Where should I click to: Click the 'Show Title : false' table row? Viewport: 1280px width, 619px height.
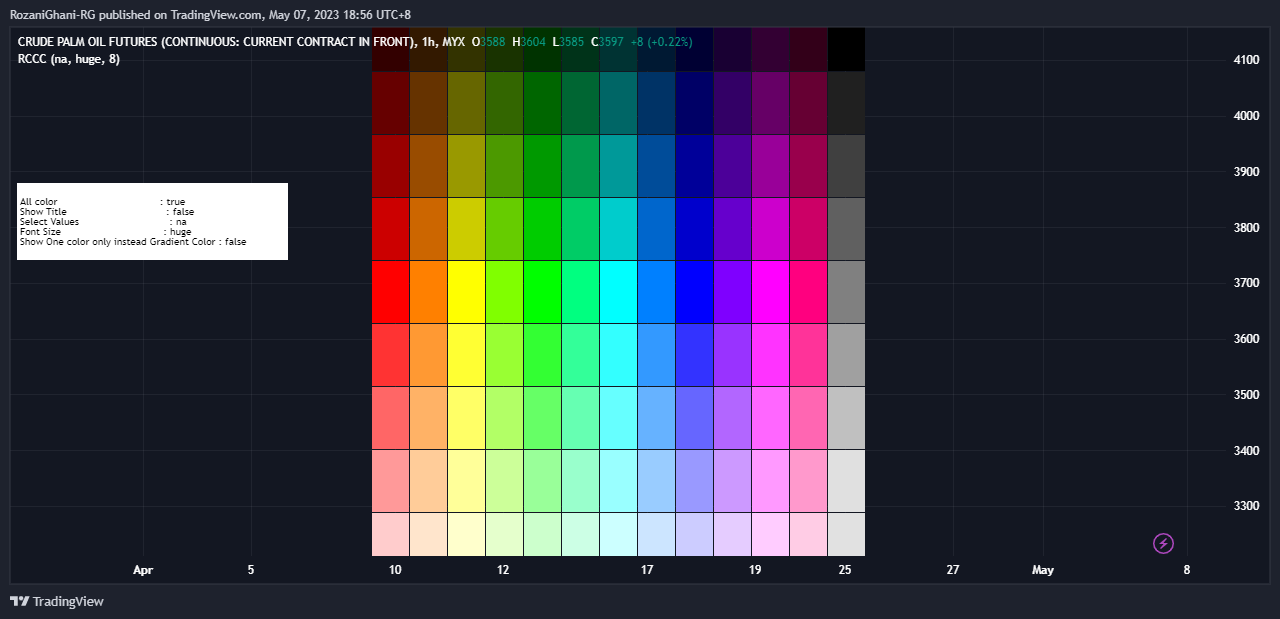pyautogui.click(x=107, y=212)
